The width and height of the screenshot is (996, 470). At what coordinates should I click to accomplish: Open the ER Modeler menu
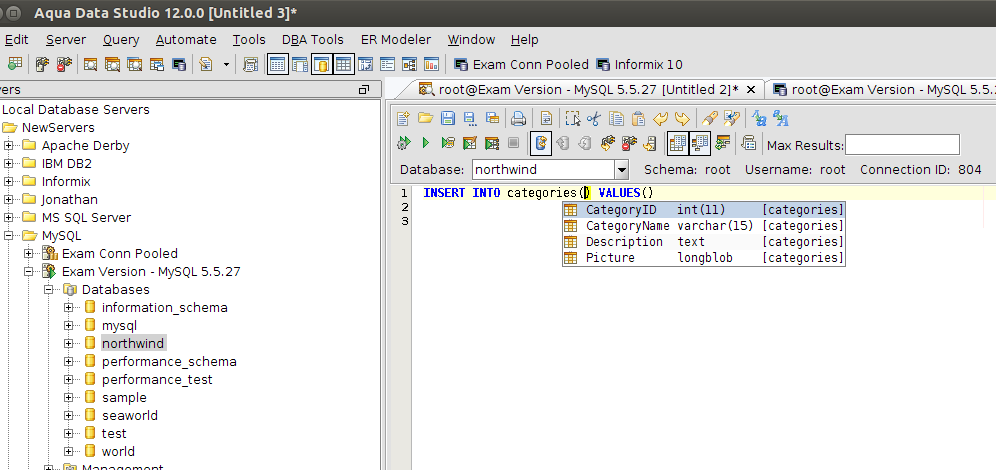point(396,39)
